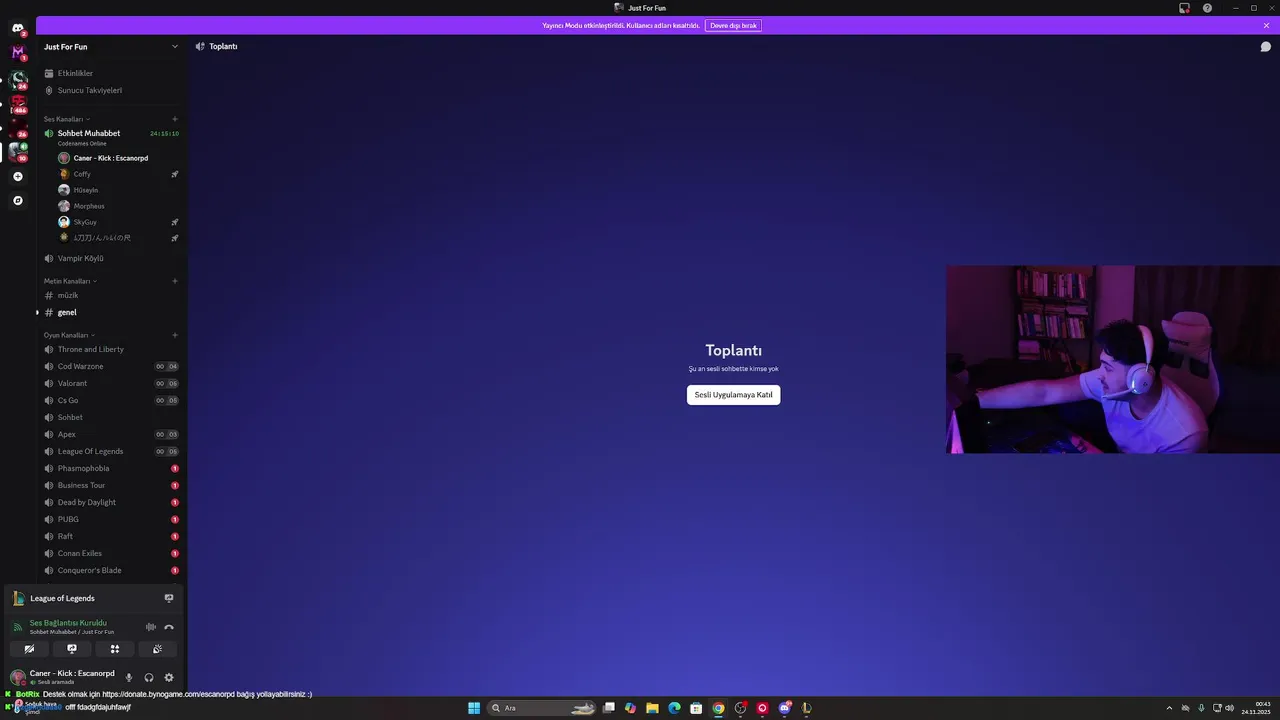Join Business Tour voice channel
This screenshot has width=1280, height=720.
pyautogui.click(x=110, y=485)
